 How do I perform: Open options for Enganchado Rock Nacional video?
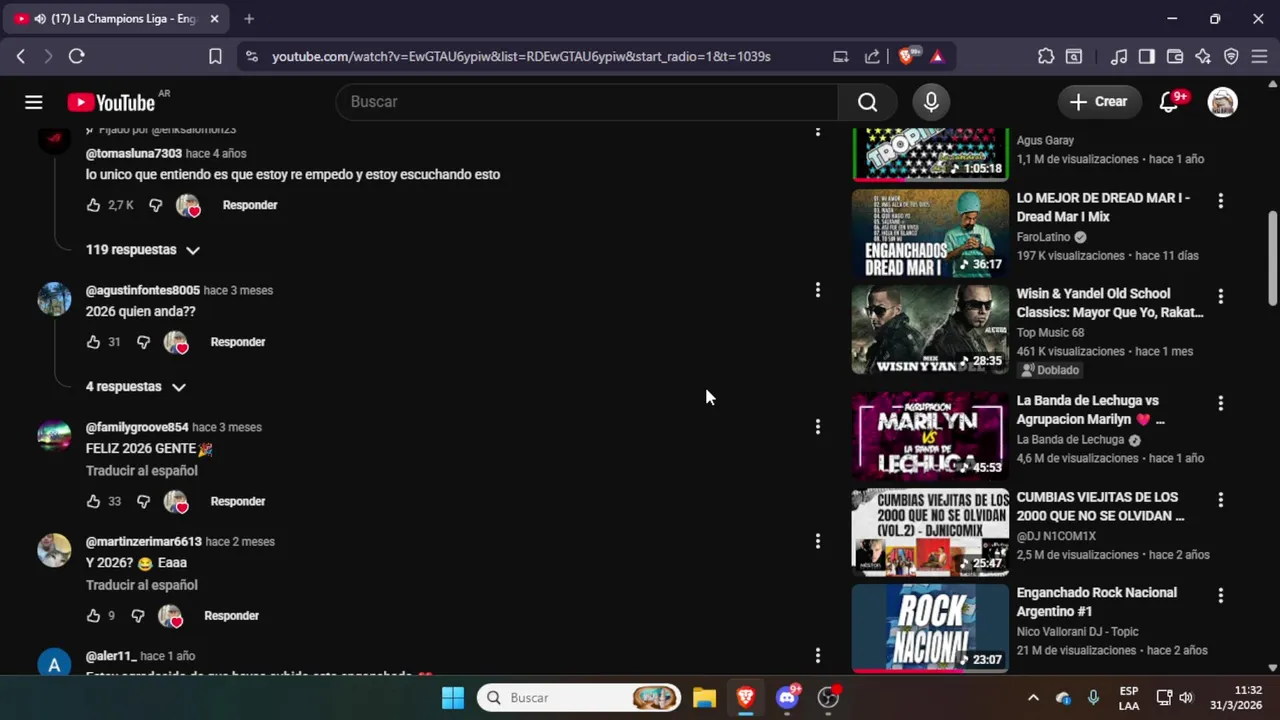(1220, 596)
